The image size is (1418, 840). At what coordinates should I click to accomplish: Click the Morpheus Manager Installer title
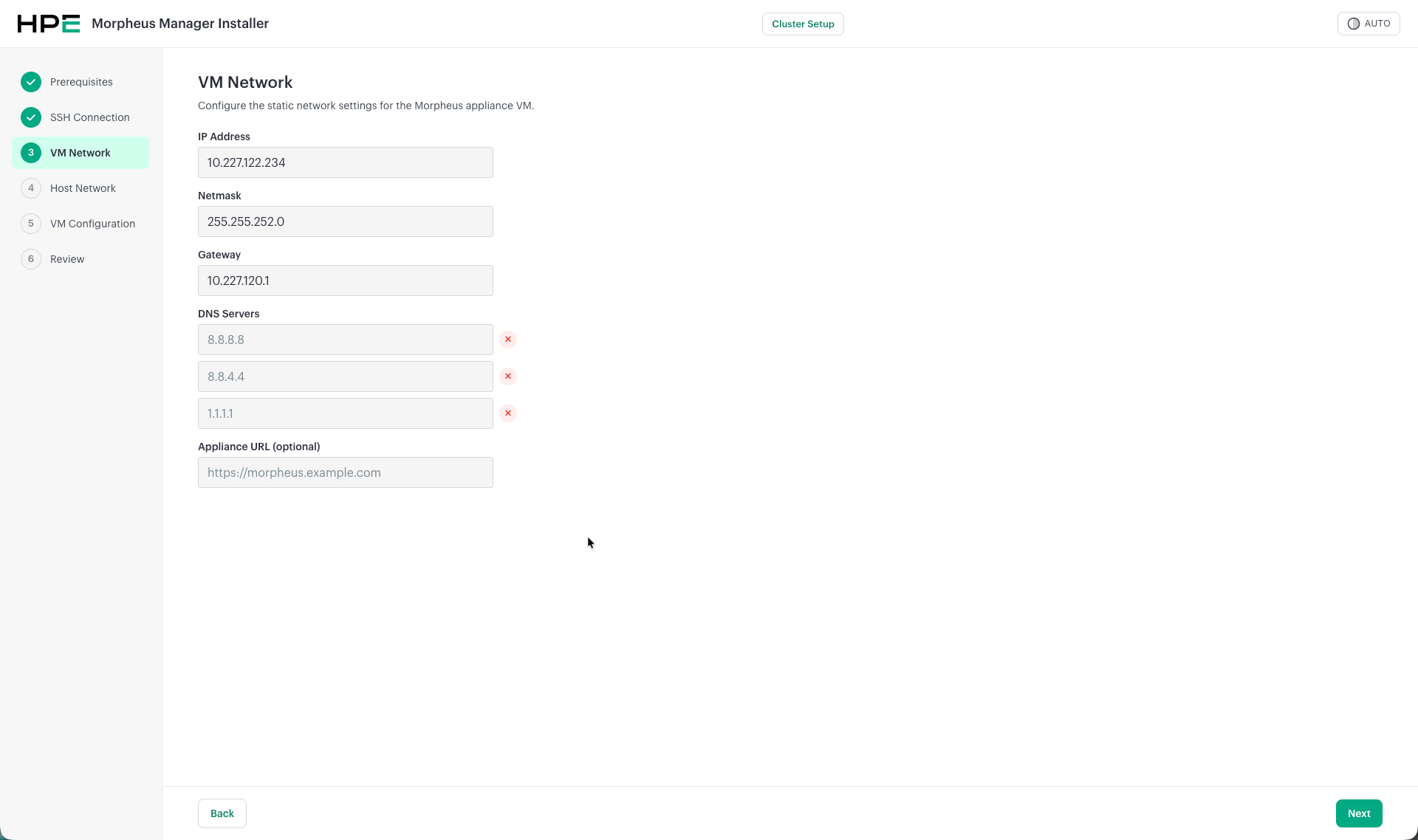[180, 24]
